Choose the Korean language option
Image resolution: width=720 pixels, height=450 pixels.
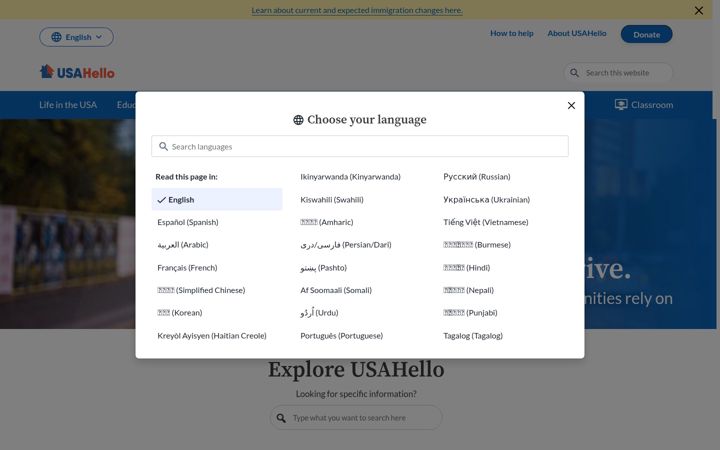pyautogui.click(x=180, y=313)
